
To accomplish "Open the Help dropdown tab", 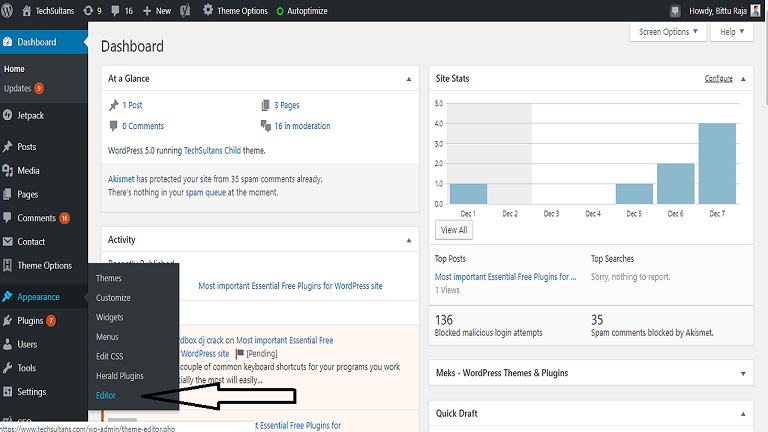I will 732,32.
